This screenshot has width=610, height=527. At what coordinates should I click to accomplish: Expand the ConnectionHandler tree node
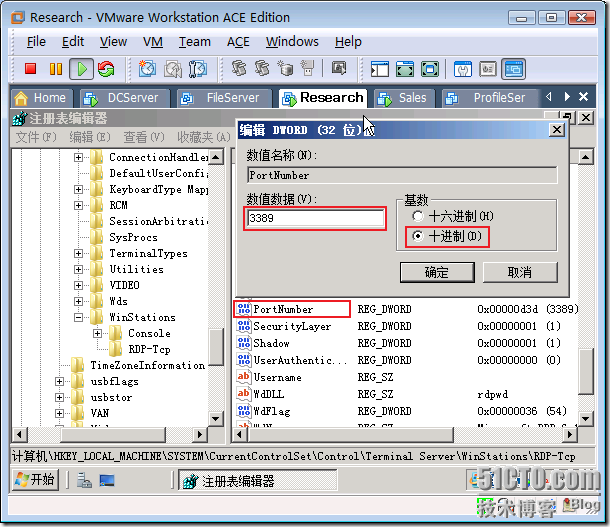tap(78, 157)
